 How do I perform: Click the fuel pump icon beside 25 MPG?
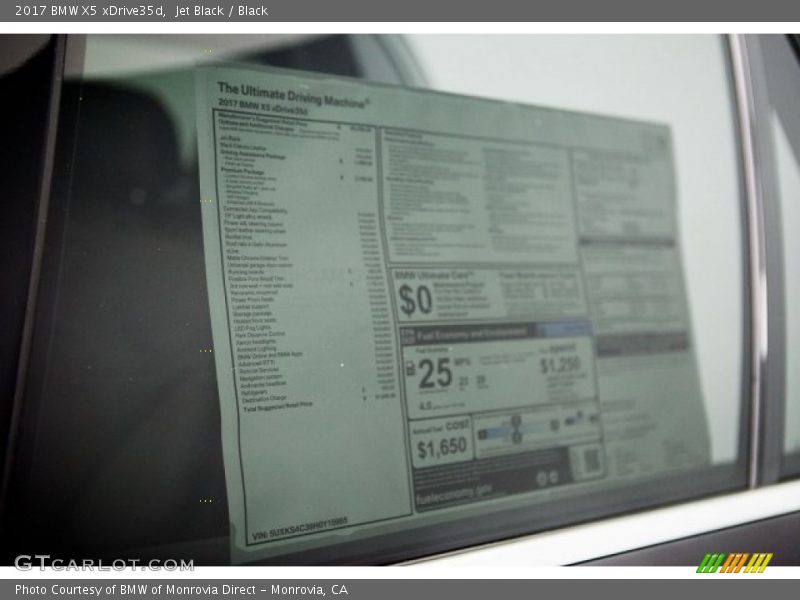410,369
